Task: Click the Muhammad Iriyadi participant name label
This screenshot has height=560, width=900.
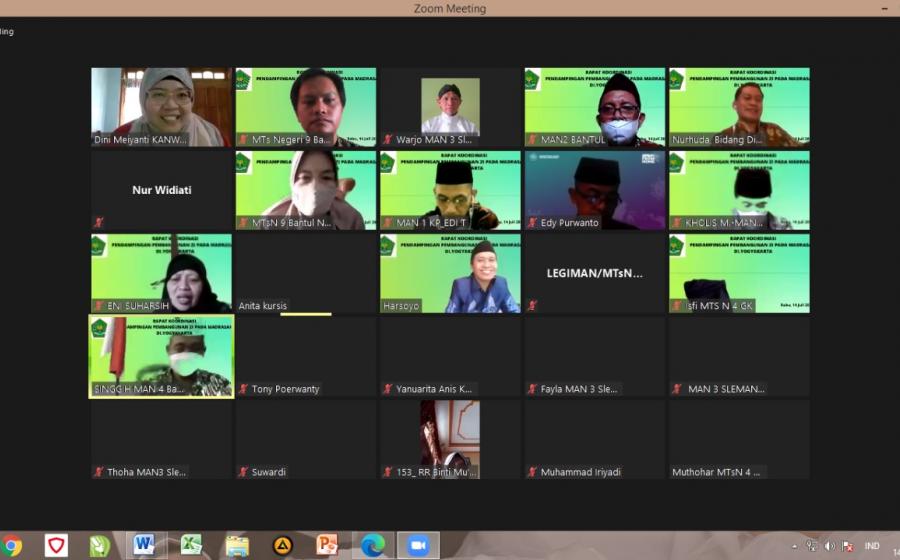Action: [580, 472]
